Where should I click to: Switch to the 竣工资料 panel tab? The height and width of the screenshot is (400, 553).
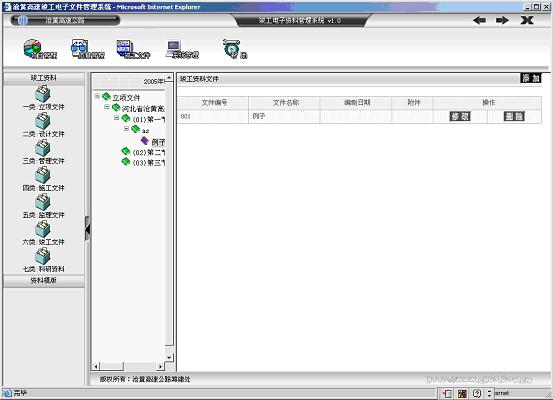[x=43, y=78]
